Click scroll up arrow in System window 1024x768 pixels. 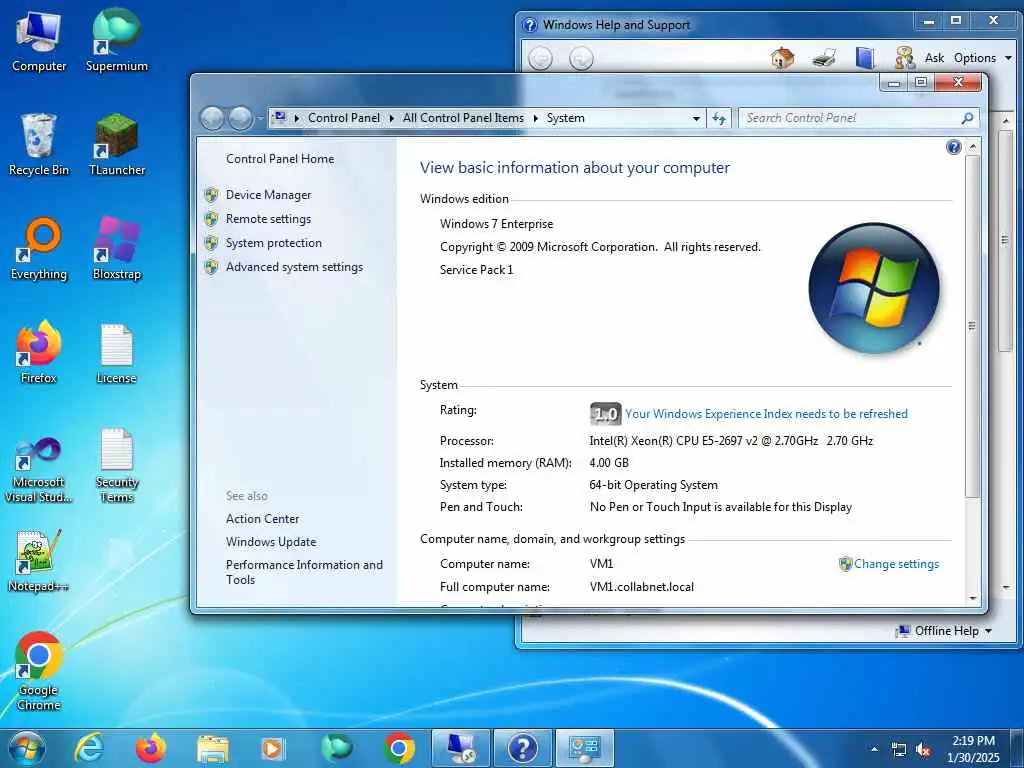point(972,147)
